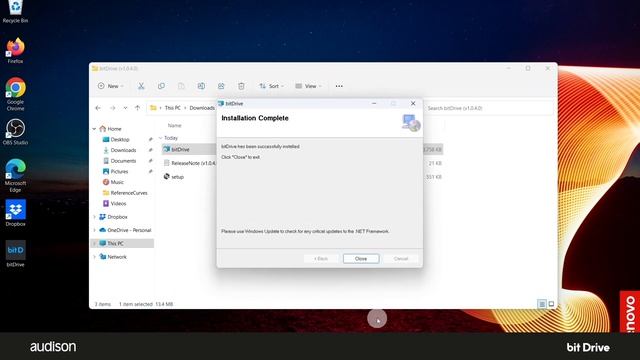The height and width of the screenshot is (360, 640).
Task: Open Microsoft Edge desktop shortcut
Action: (15, 176)
